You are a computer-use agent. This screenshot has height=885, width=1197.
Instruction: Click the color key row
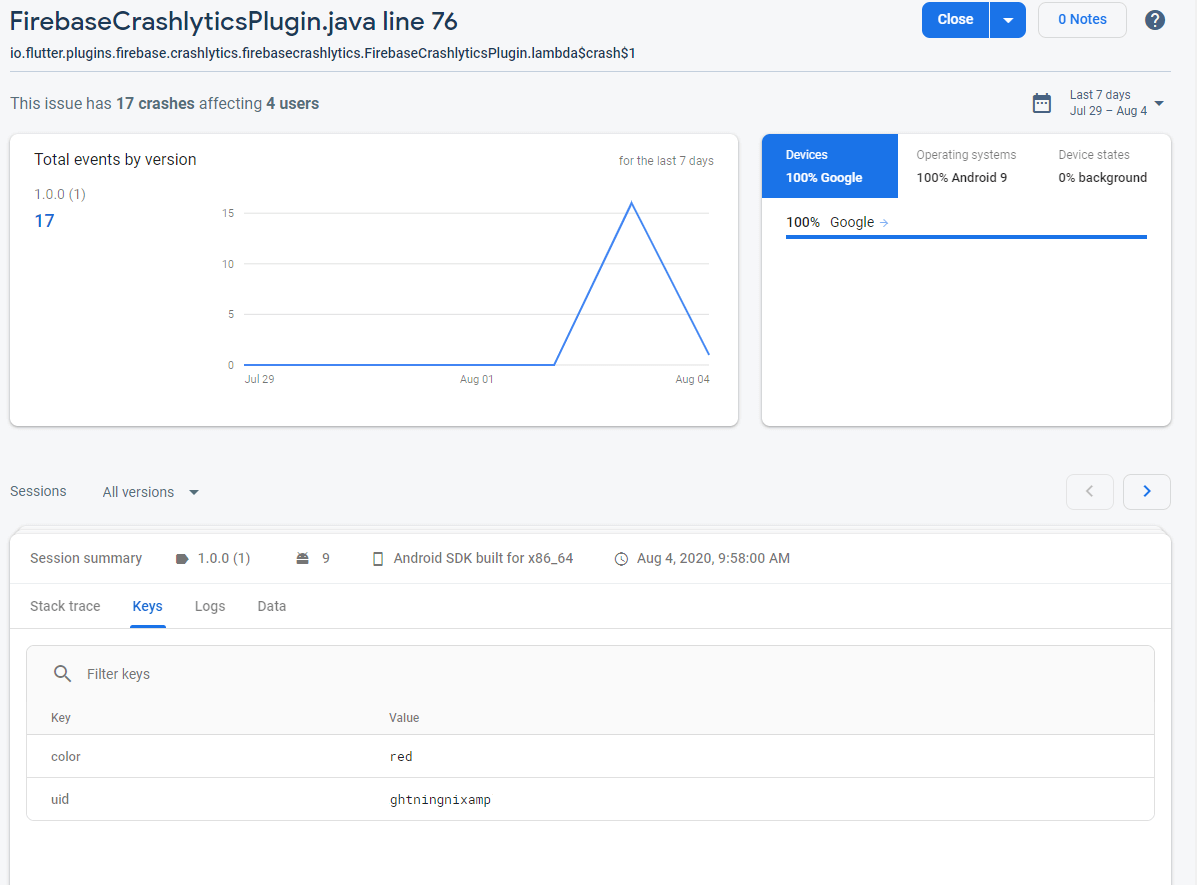[590, 757]
